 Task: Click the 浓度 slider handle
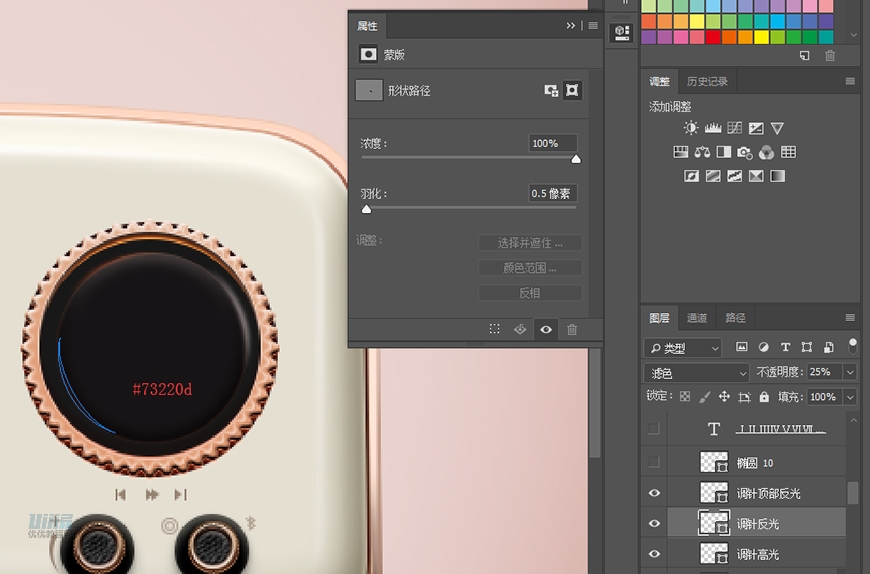[x=576, y=158]
